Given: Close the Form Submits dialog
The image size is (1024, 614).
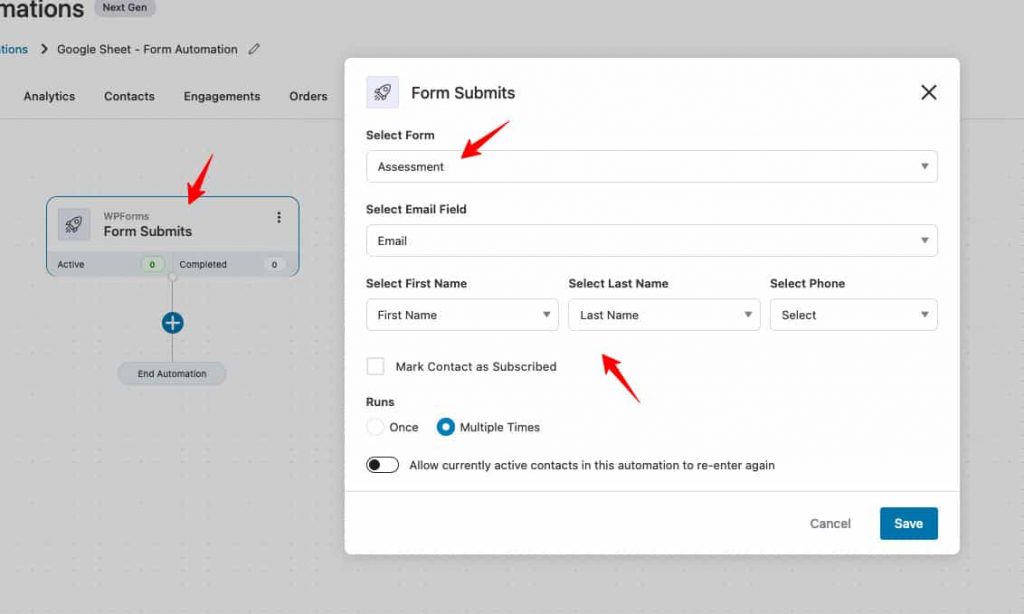Looking at the screenshot, I should tap(928, 93).
